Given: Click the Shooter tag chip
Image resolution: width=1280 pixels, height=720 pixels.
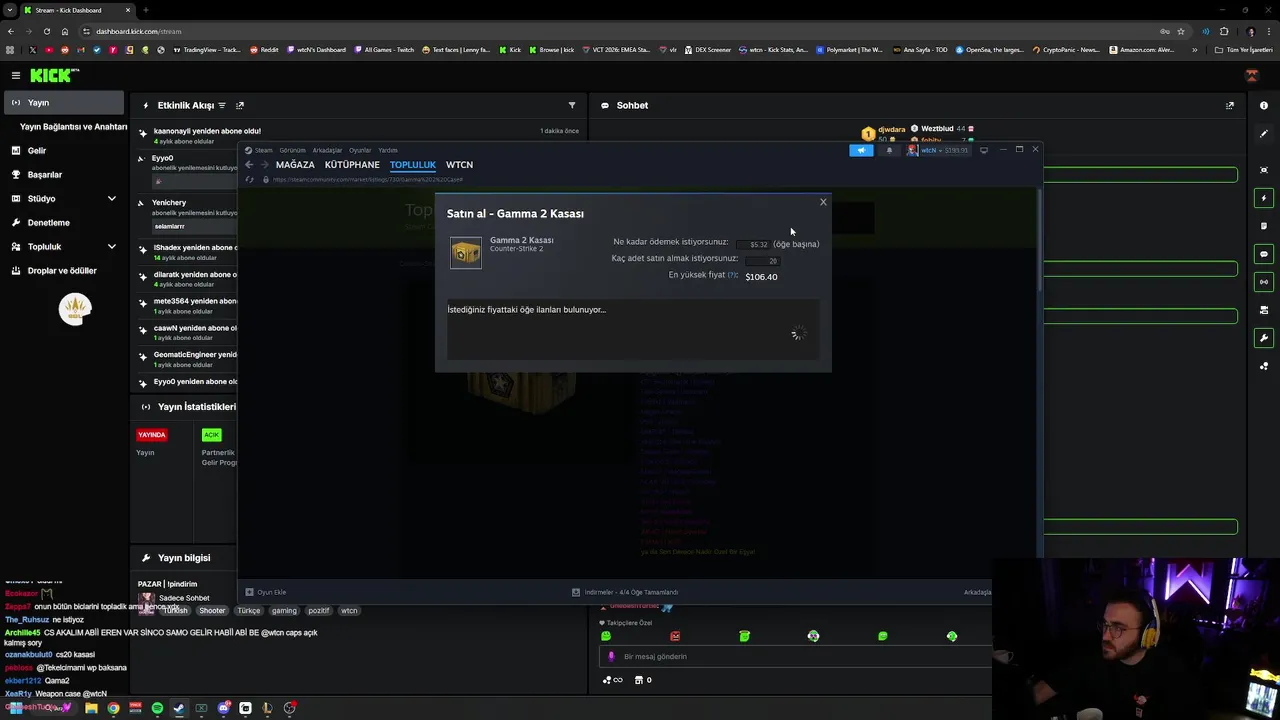Looking at the screenshot, I should click(212, 610).
